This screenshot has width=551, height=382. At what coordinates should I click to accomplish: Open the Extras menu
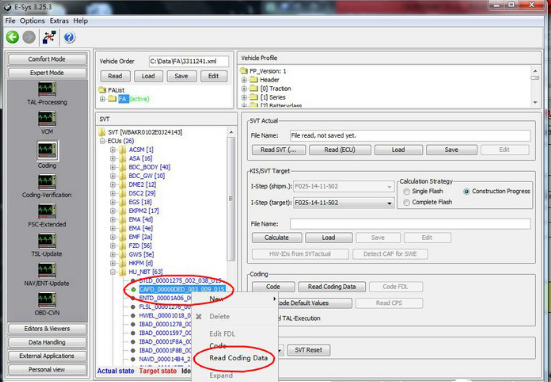[x=59, y=21]
